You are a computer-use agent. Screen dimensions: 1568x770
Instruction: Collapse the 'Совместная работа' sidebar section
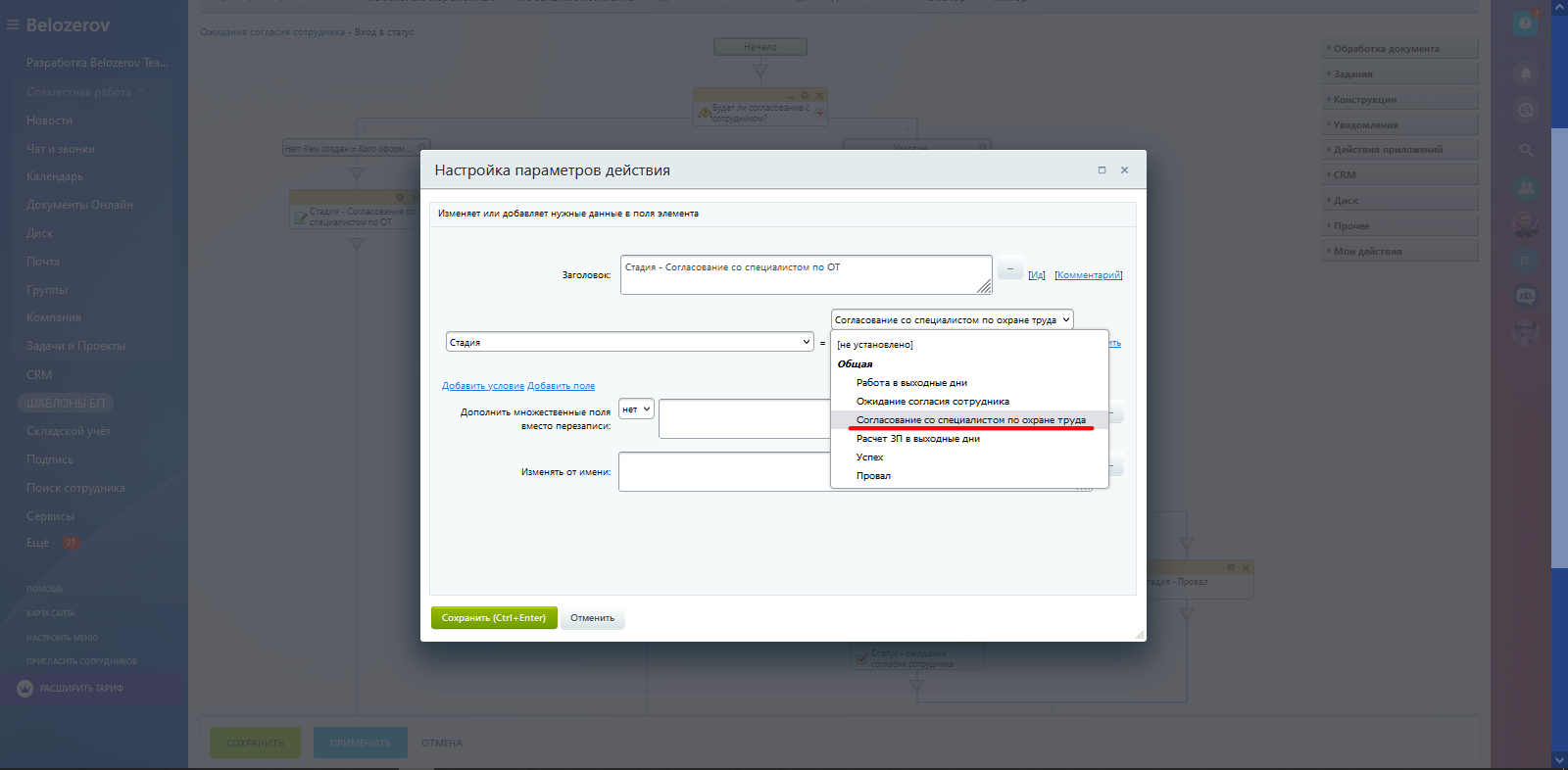click(x=85, y=92)
